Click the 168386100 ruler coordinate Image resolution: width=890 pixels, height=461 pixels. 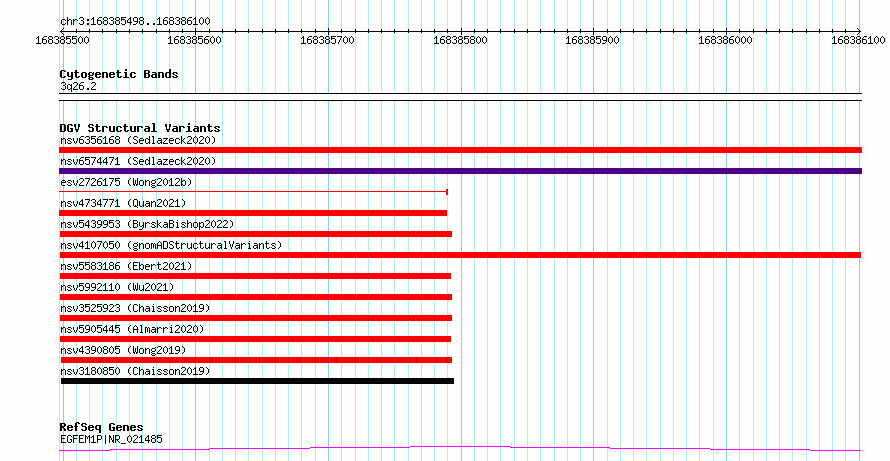click(x=859, y=40)
